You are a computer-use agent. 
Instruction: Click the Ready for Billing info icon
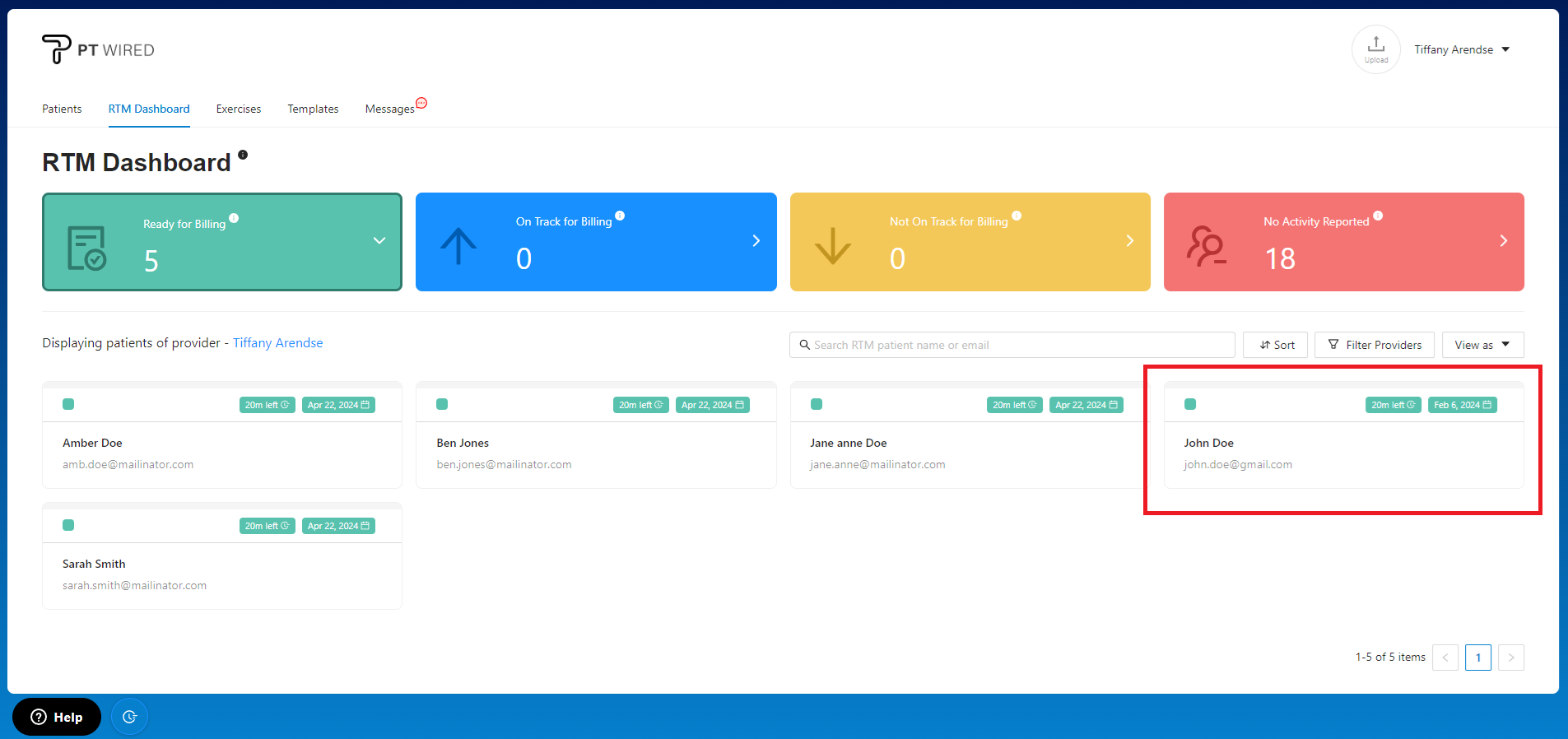pyautogui.click(x=234, y=218)
